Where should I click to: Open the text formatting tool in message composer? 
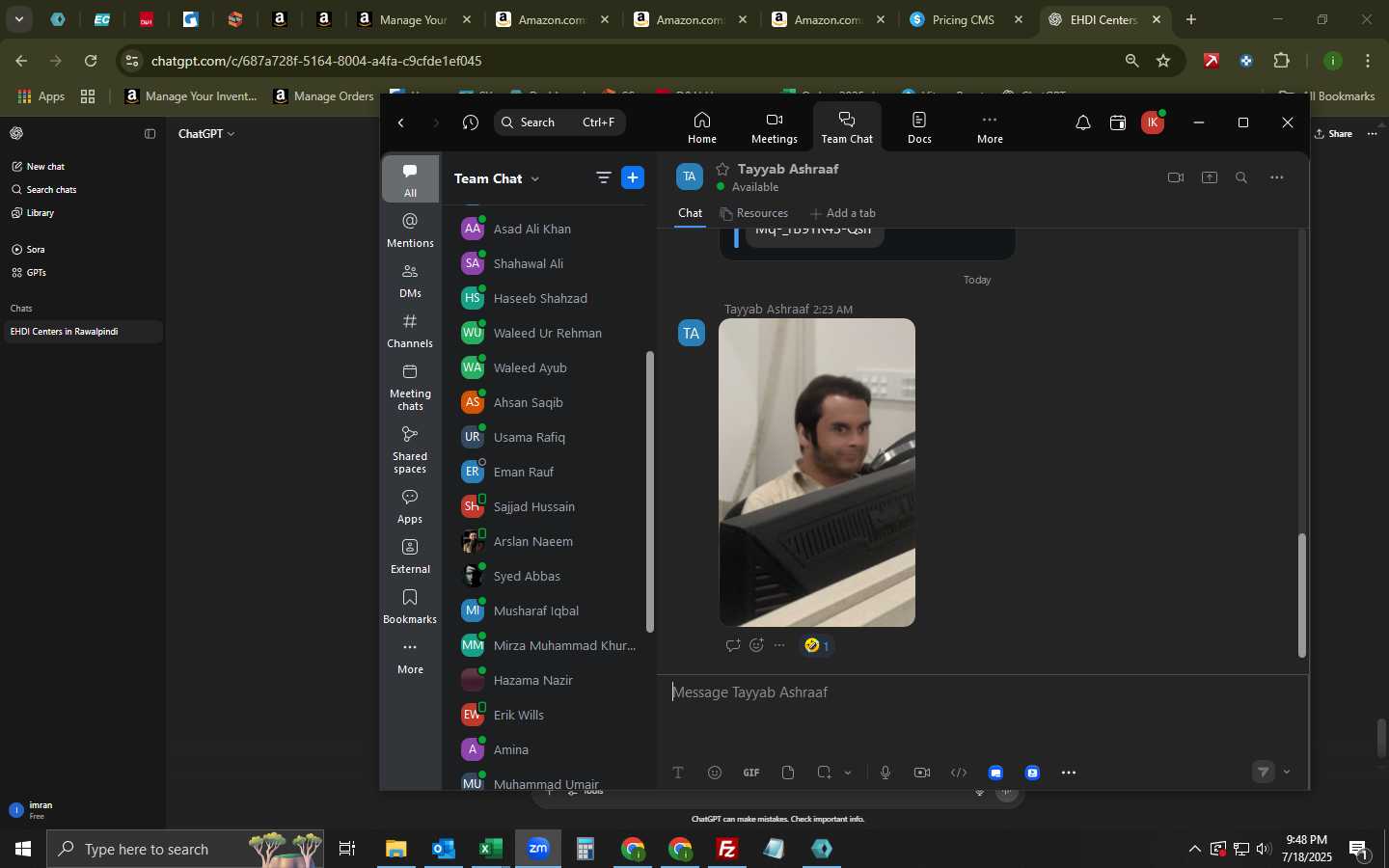[x=678, y=773]
